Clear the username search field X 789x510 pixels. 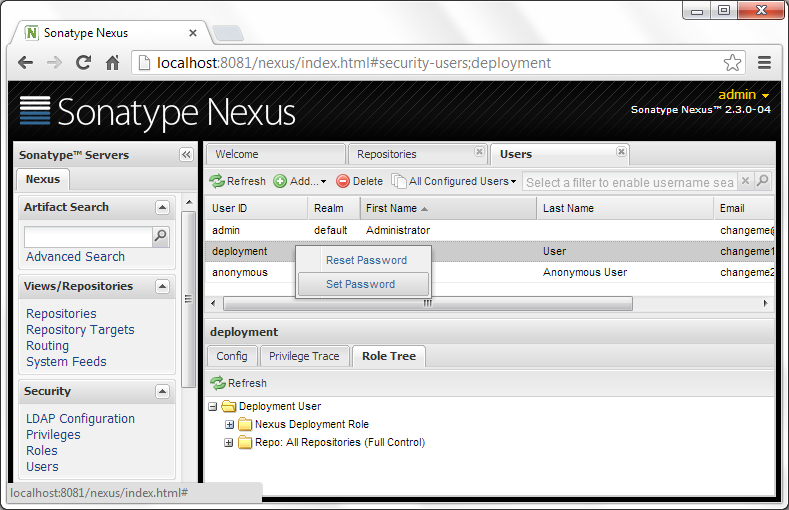click(746, 181)
